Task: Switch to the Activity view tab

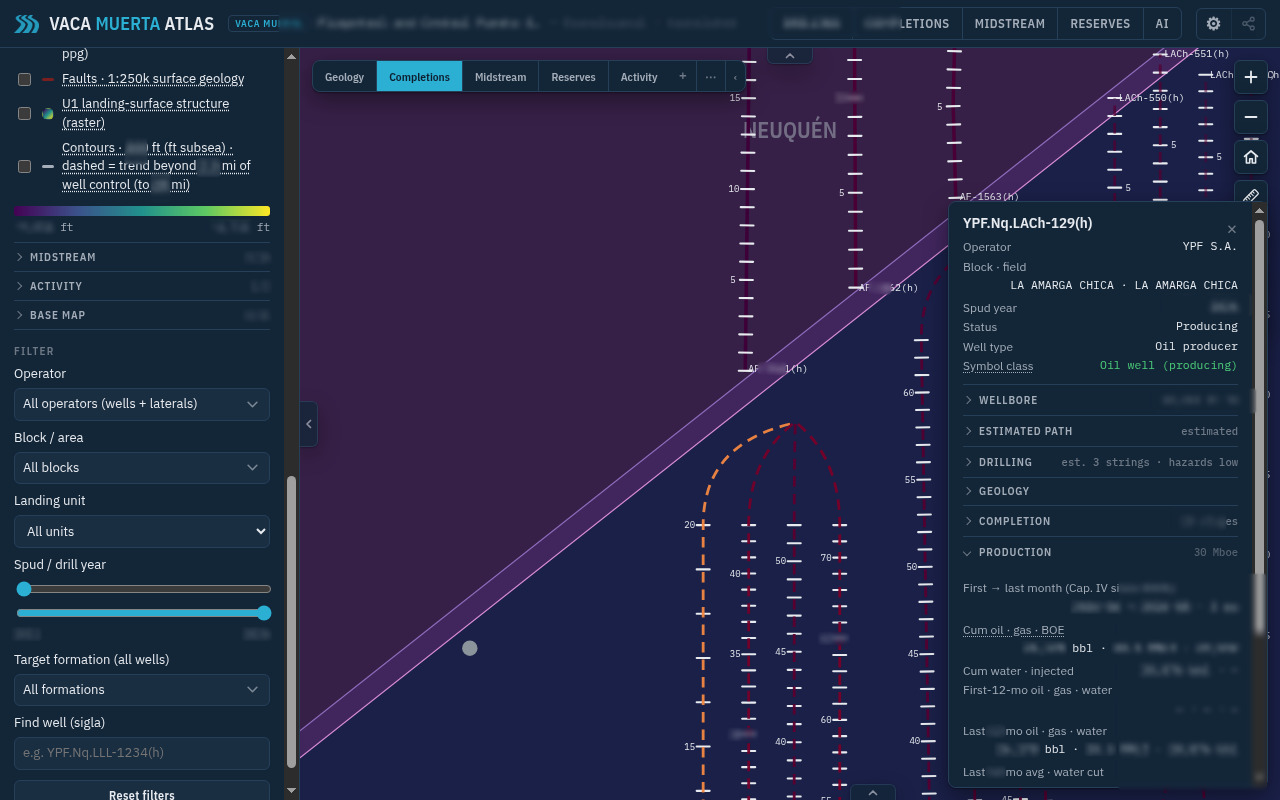Action: (639, 77)
